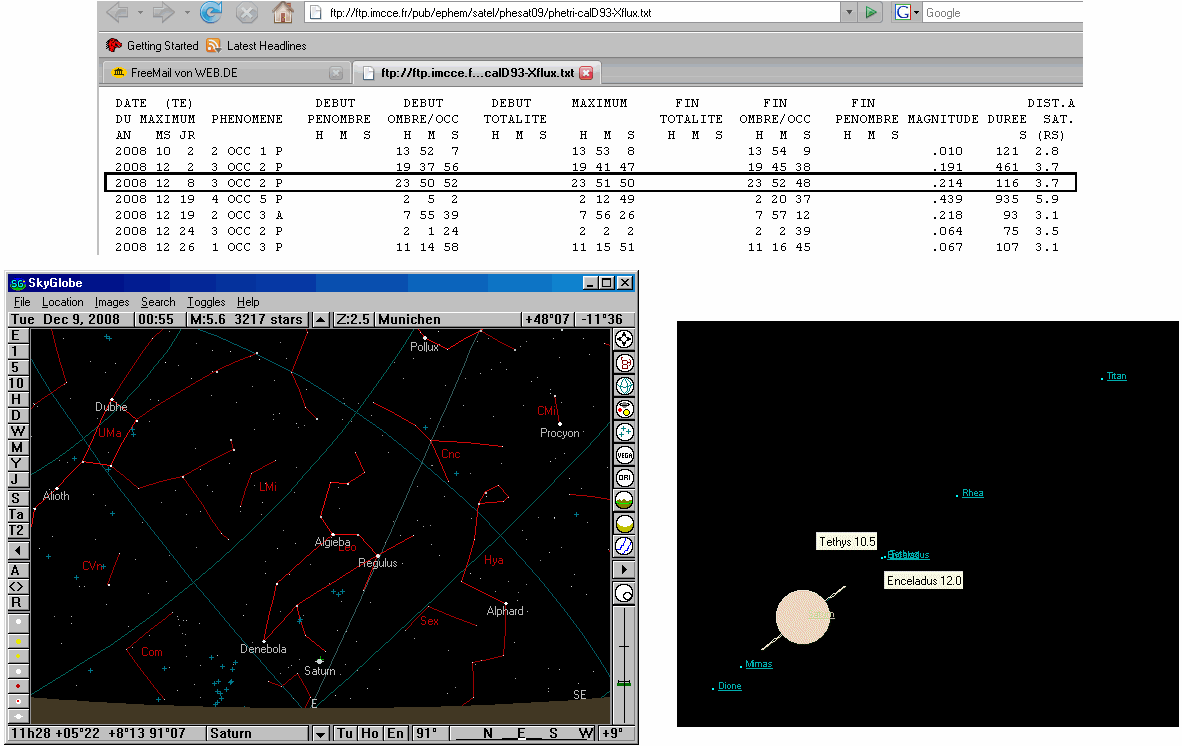Open the address bar history dropdown
Image resolution: width=1182 pixels, height=746 pixels.
point(849,12)
